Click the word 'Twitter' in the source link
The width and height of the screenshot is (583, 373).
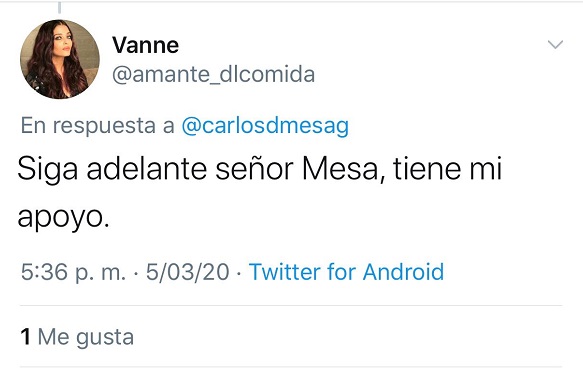[x=284, y=271]
